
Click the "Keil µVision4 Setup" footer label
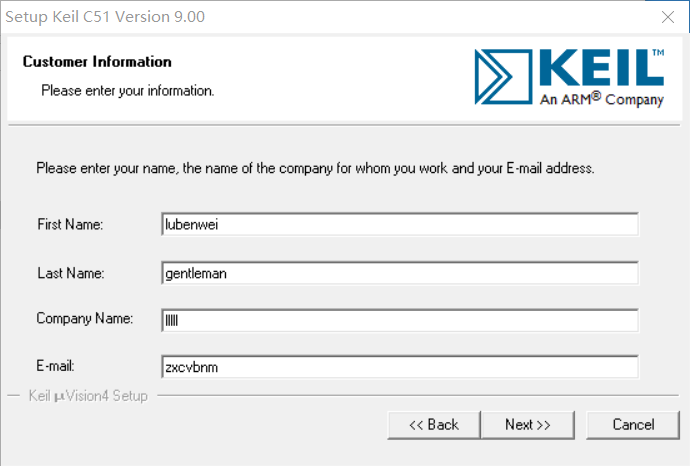(89, 396)
